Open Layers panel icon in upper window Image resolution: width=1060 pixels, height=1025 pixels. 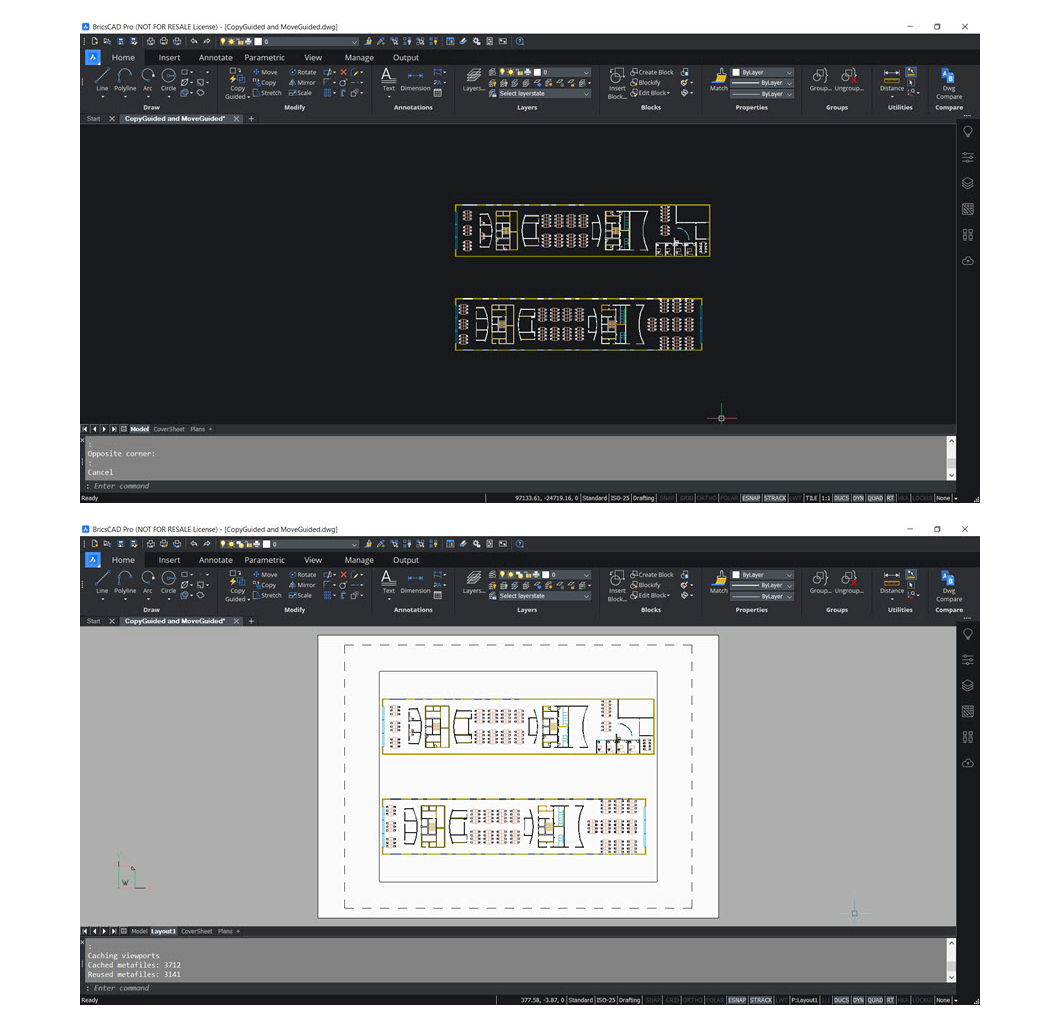473,75
